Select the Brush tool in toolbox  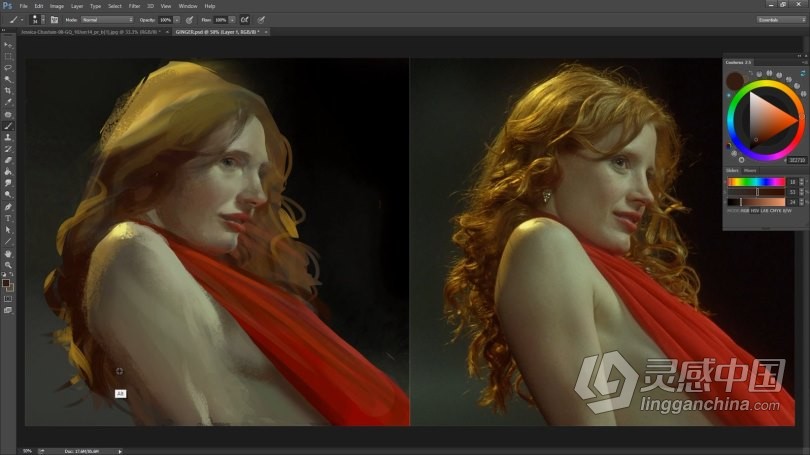8,126
